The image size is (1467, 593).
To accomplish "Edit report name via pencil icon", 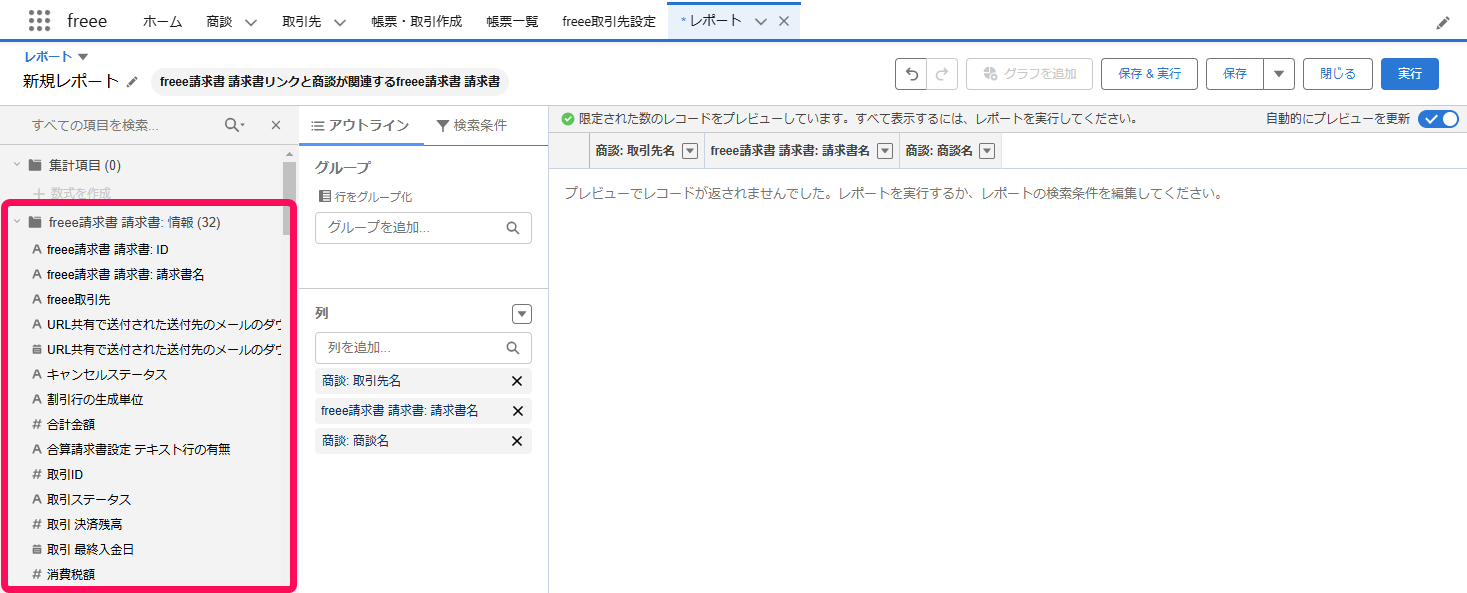I will 132,81.
